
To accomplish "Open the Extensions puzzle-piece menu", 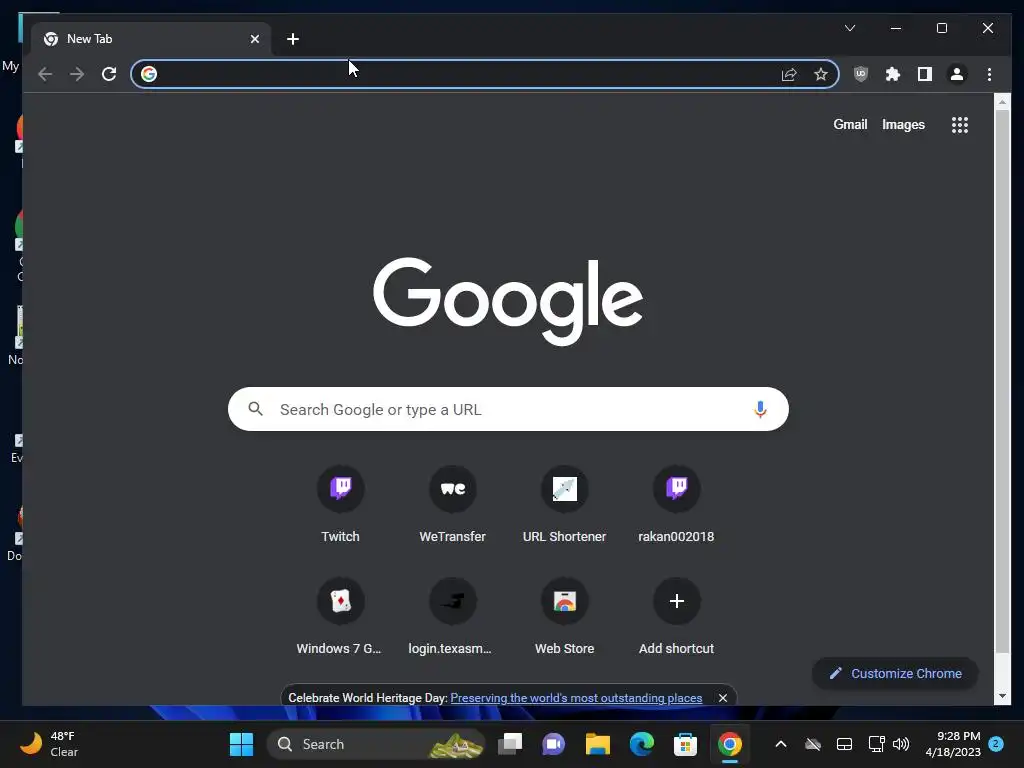I will 893,74.
